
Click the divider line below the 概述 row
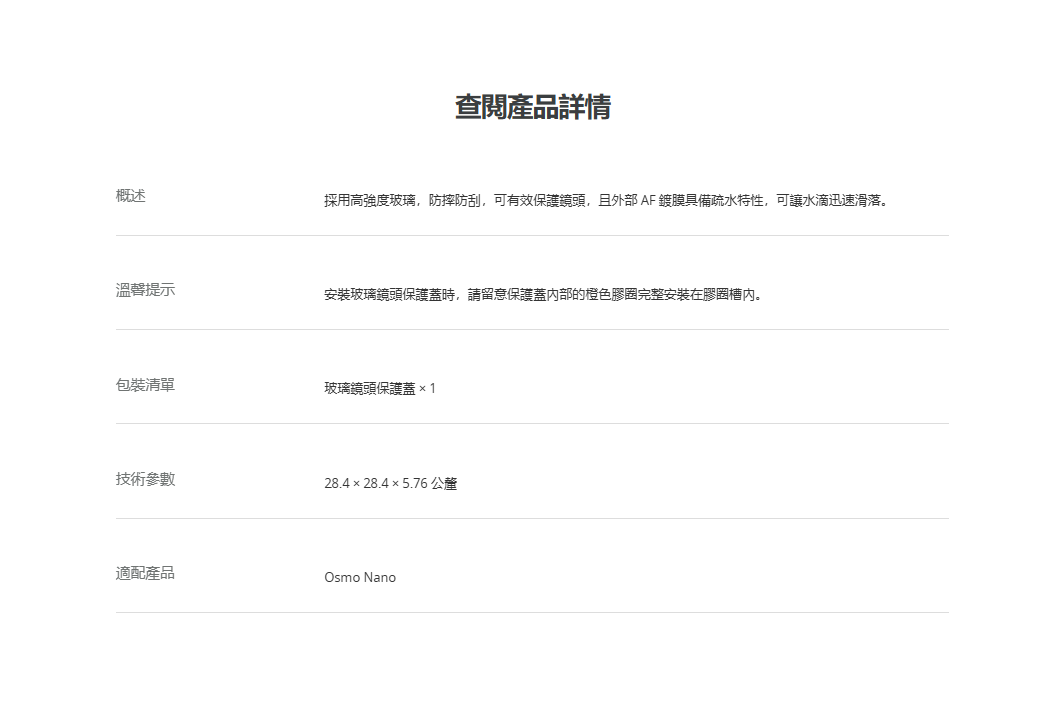532,236
